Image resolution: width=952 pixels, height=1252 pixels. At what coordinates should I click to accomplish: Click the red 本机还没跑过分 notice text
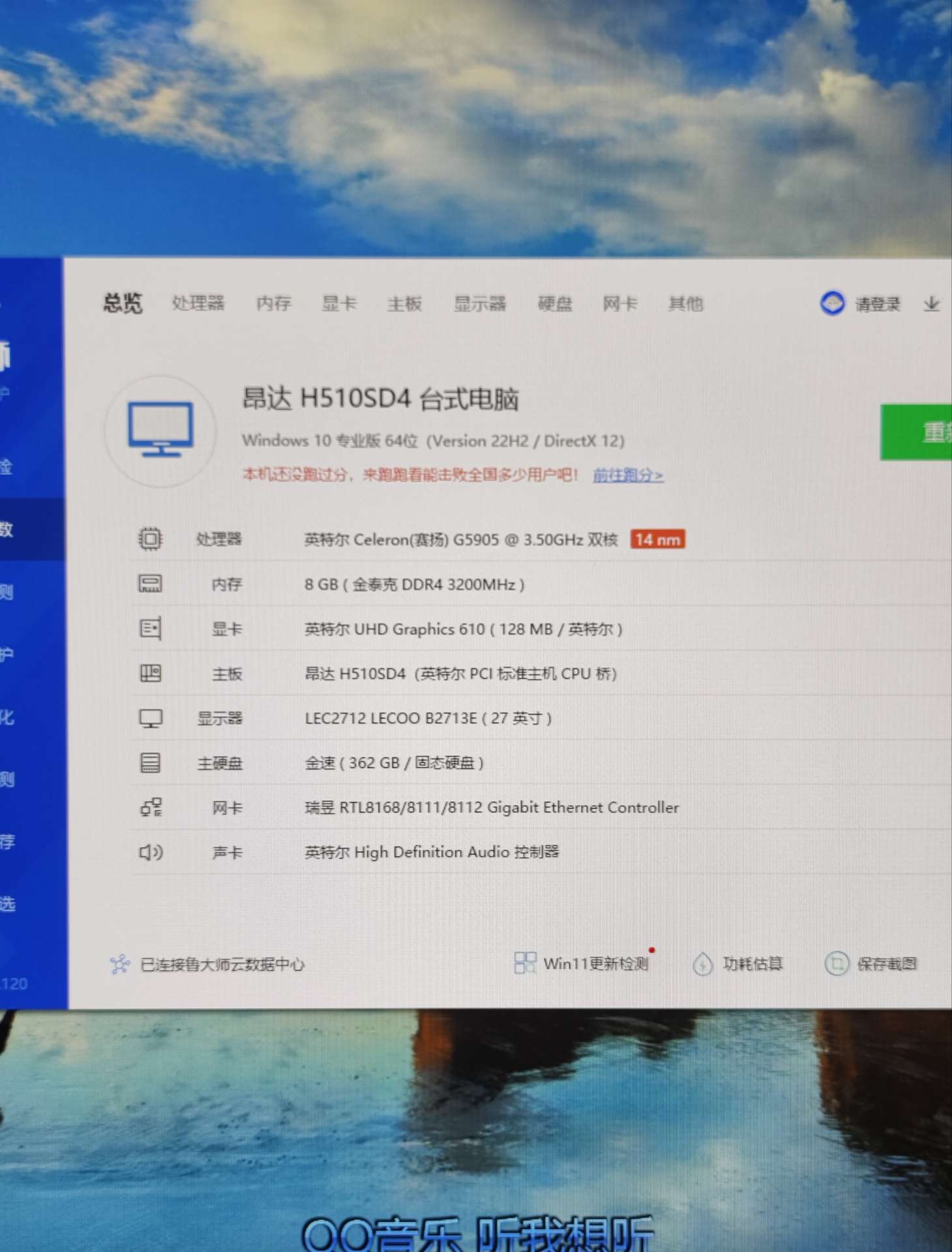pyautogui.click(x=410, y=475)
